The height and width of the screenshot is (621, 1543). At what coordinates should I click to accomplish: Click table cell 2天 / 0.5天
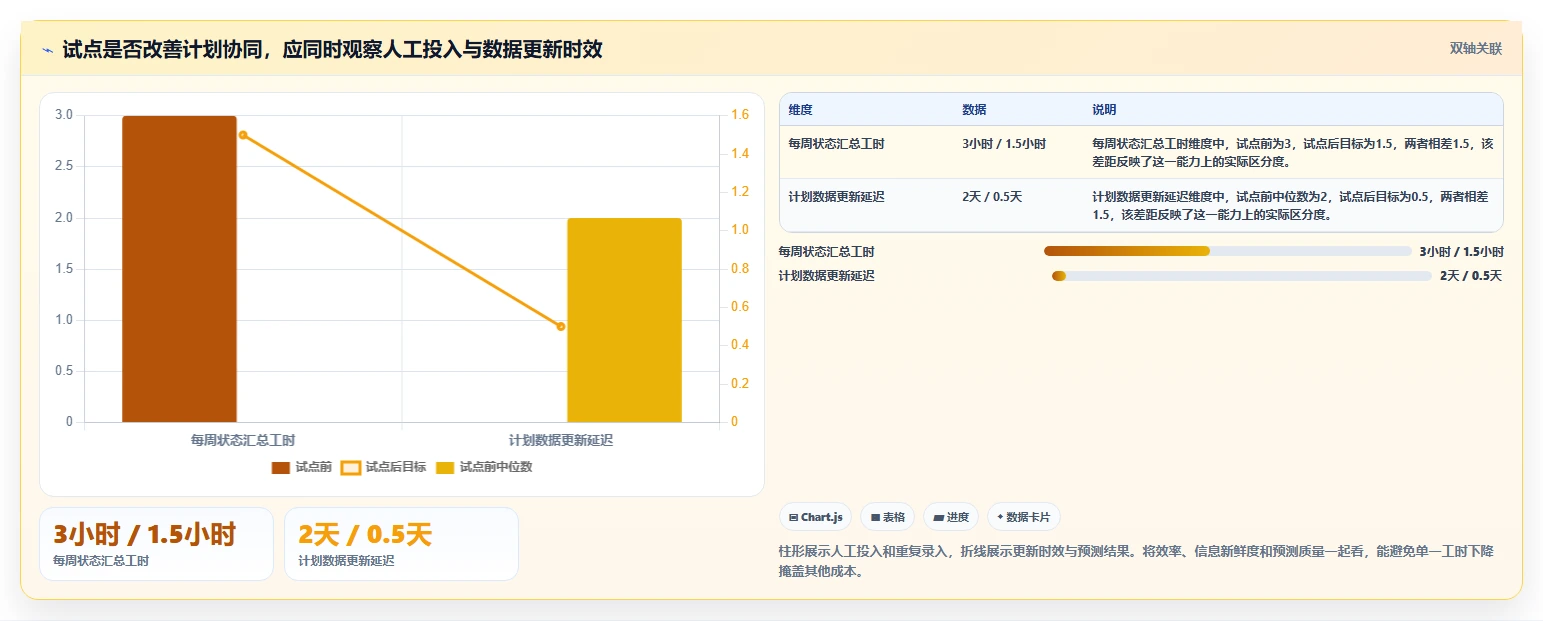pos(992,197)
